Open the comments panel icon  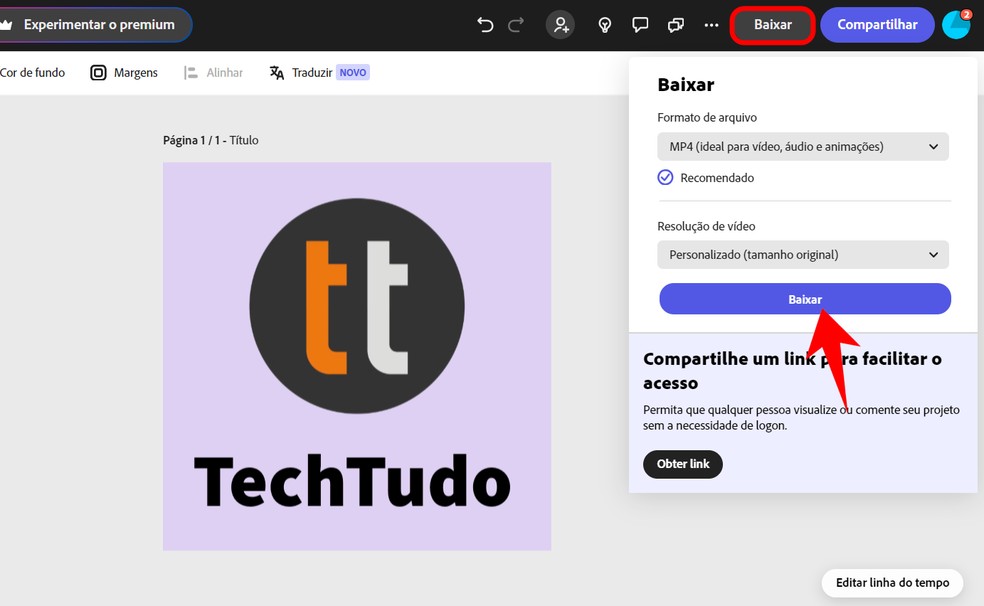coord(640,26)
